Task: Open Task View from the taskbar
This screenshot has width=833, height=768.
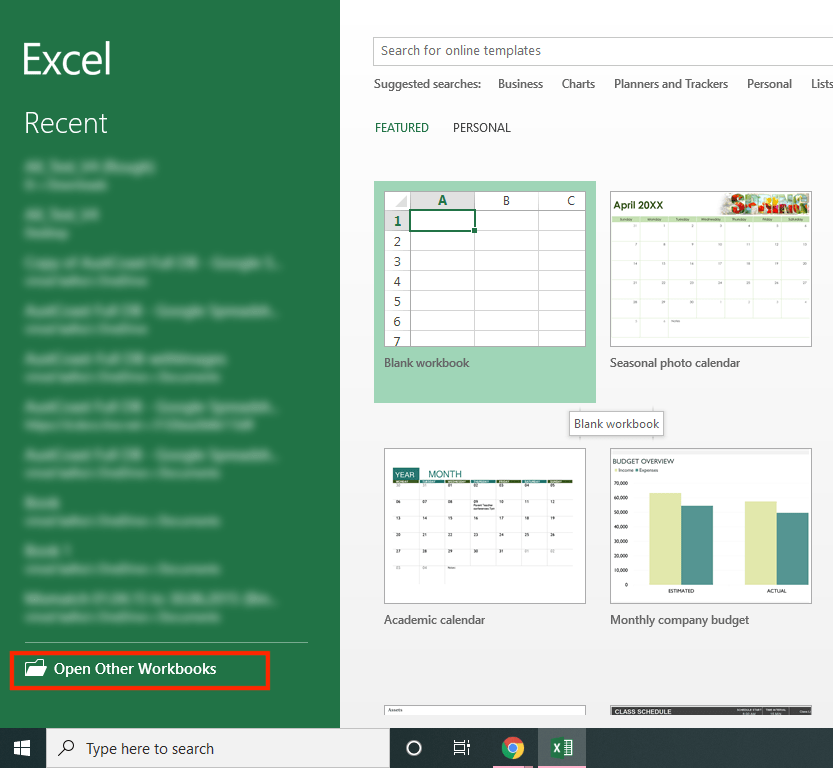Action: 462,748
